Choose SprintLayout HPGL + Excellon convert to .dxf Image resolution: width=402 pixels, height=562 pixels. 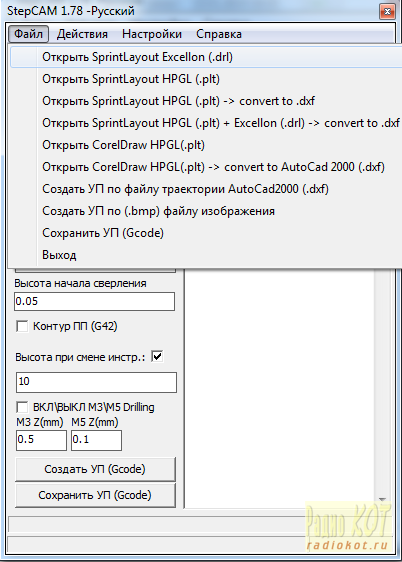206,123
